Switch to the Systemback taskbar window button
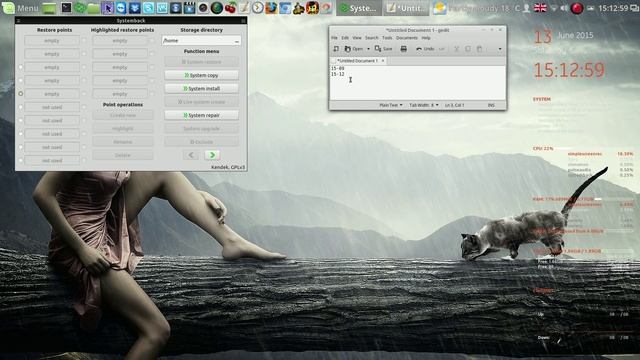The height and width of the screenshot is (360, 640). pos(359,8)
